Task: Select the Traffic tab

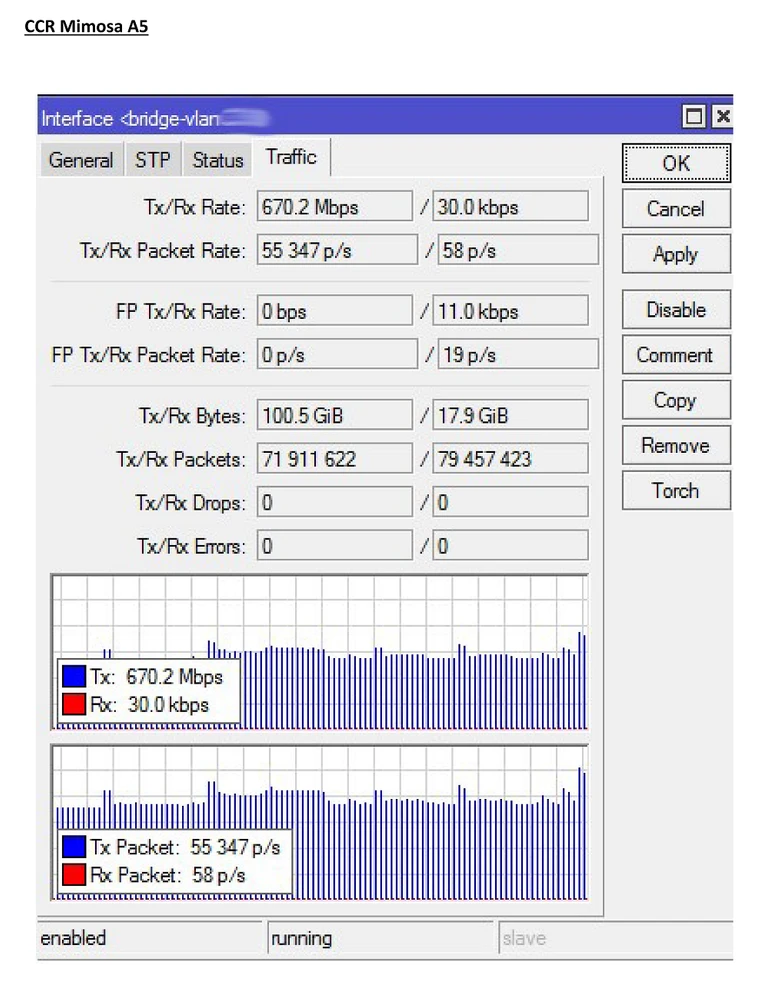Action: click(x=291, y=157)
